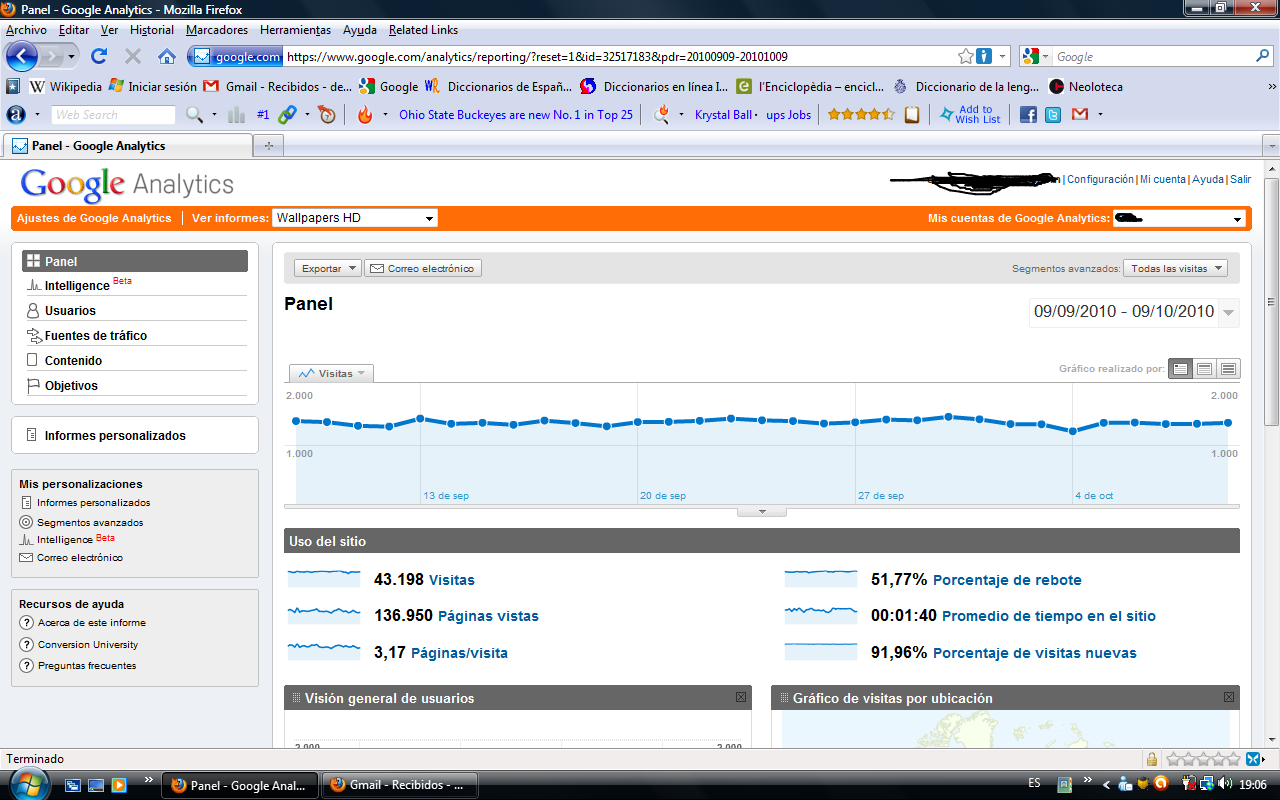Open the Related Links menu
The image size is (1280, 800).
(423, 30)
